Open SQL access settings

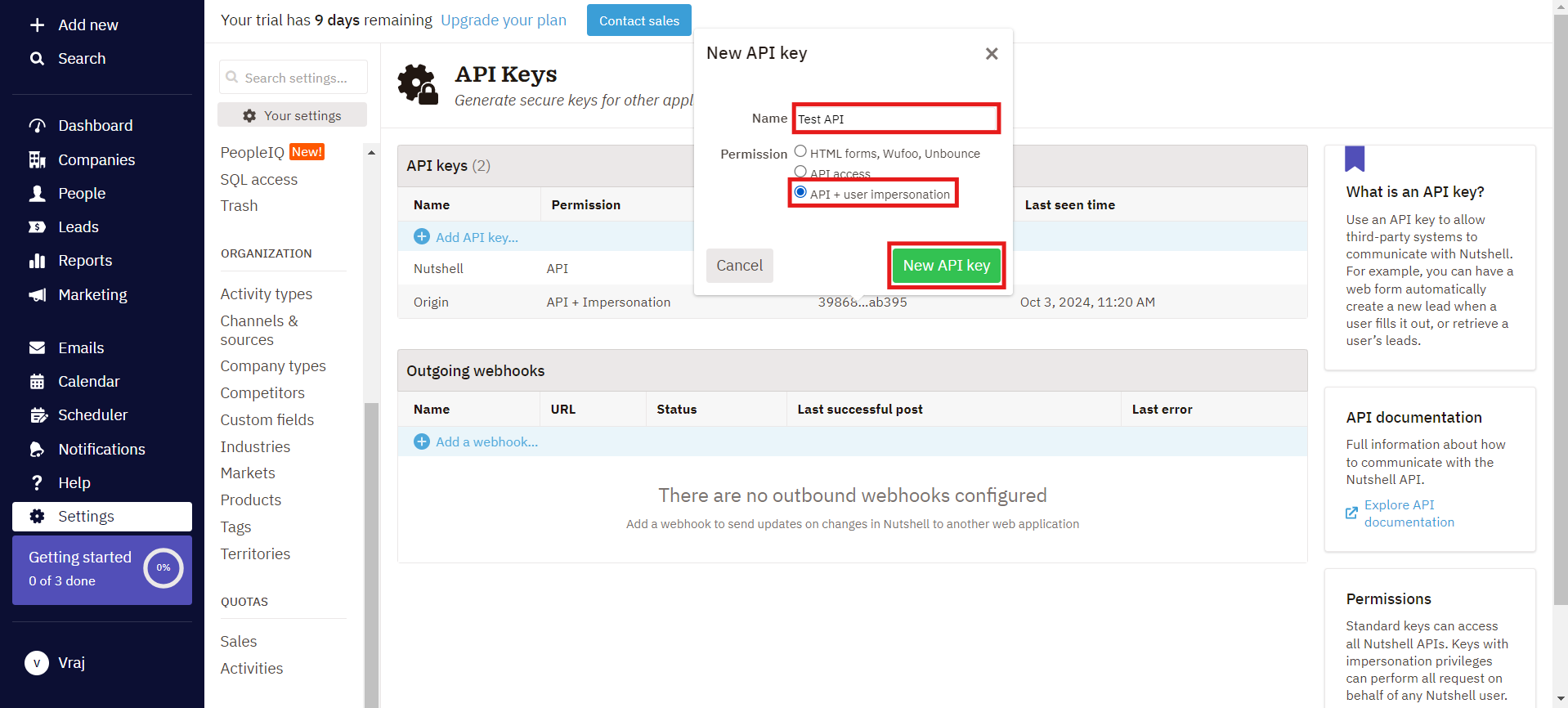[x=258, y=179]
